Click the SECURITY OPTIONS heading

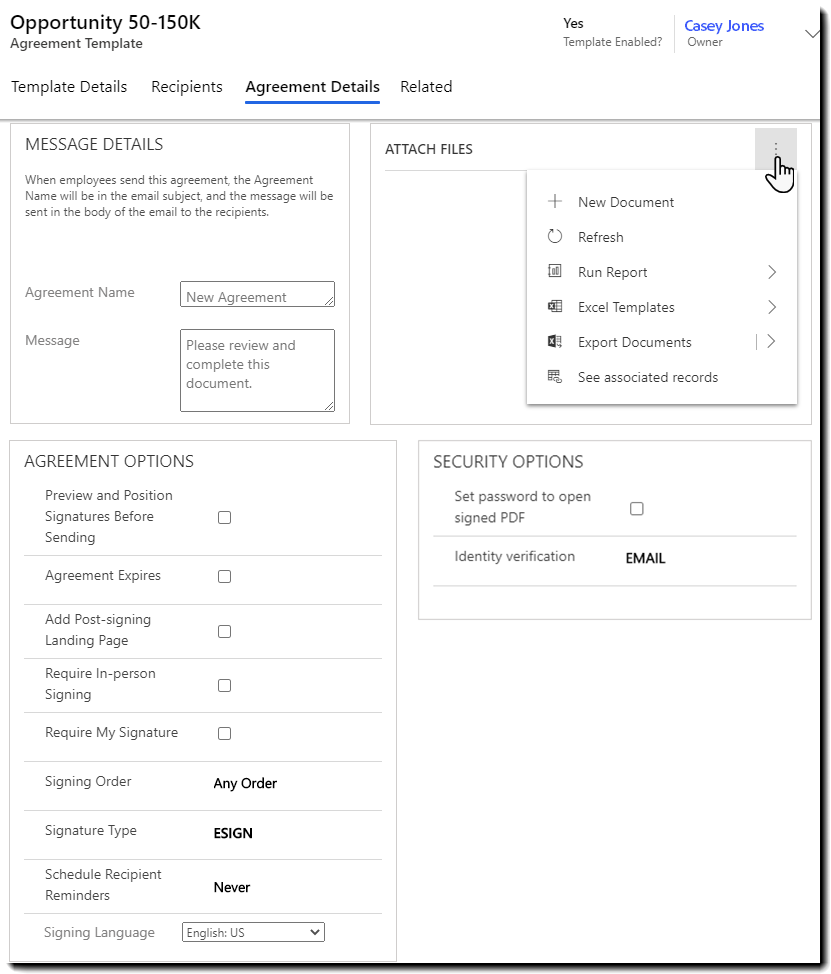(x=508, y=462)
